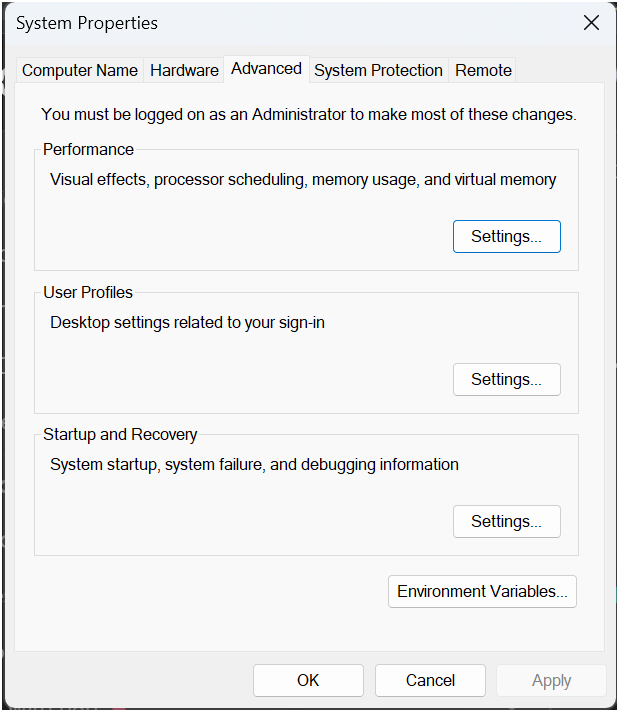Click the desktop settings sign-in description
Viewport: 619px width, 712px height.
click(187, 322)
